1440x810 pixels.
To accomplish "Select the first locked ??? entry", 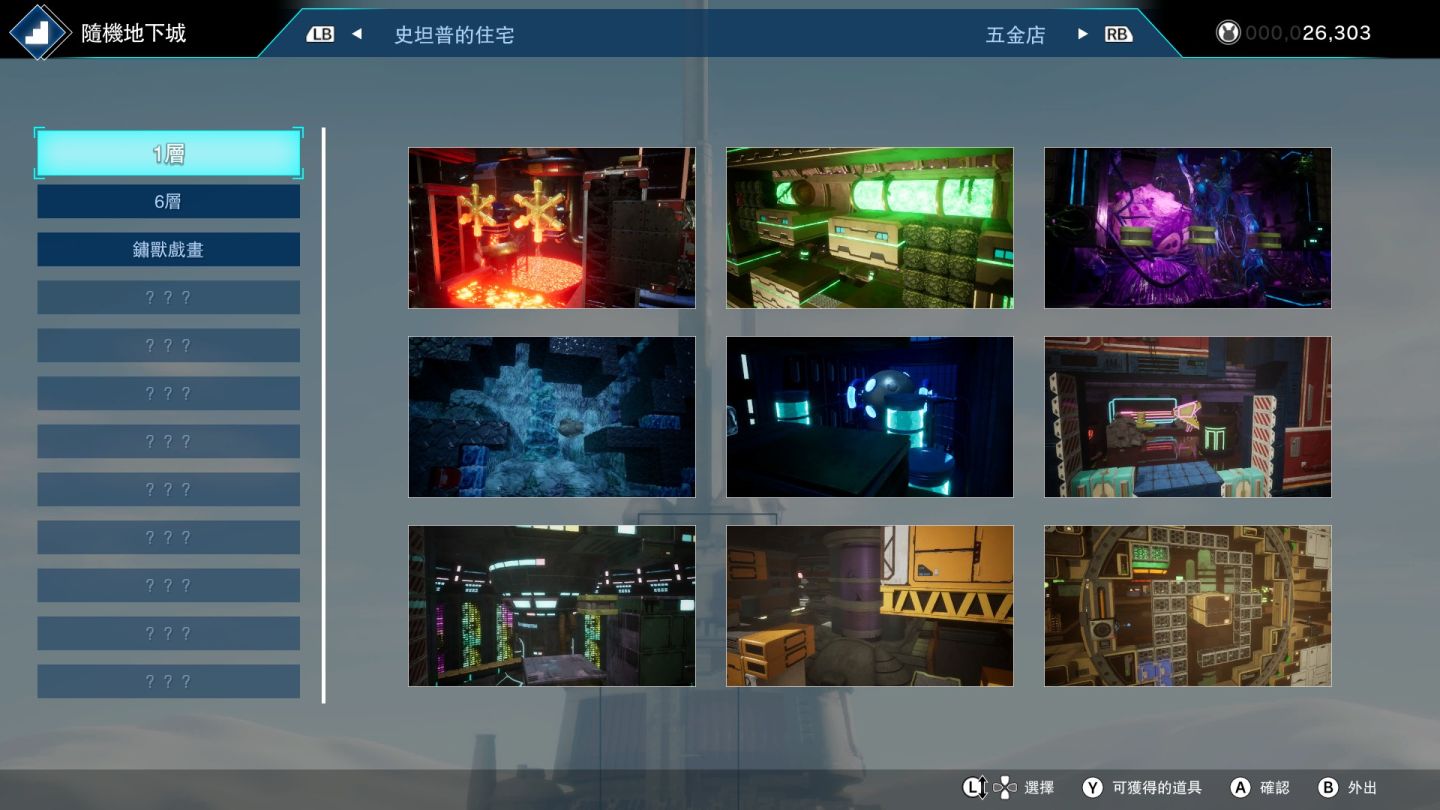I will coord(168,297).
